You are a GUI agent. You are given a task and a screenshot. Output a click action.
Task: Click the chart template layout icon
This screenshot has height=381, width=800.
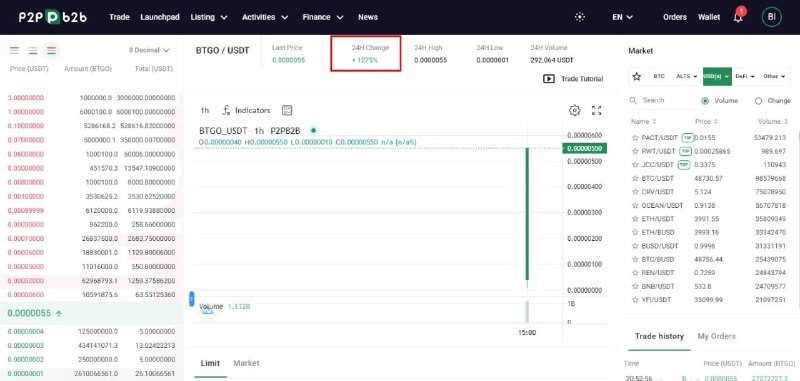tap(287, 110)
